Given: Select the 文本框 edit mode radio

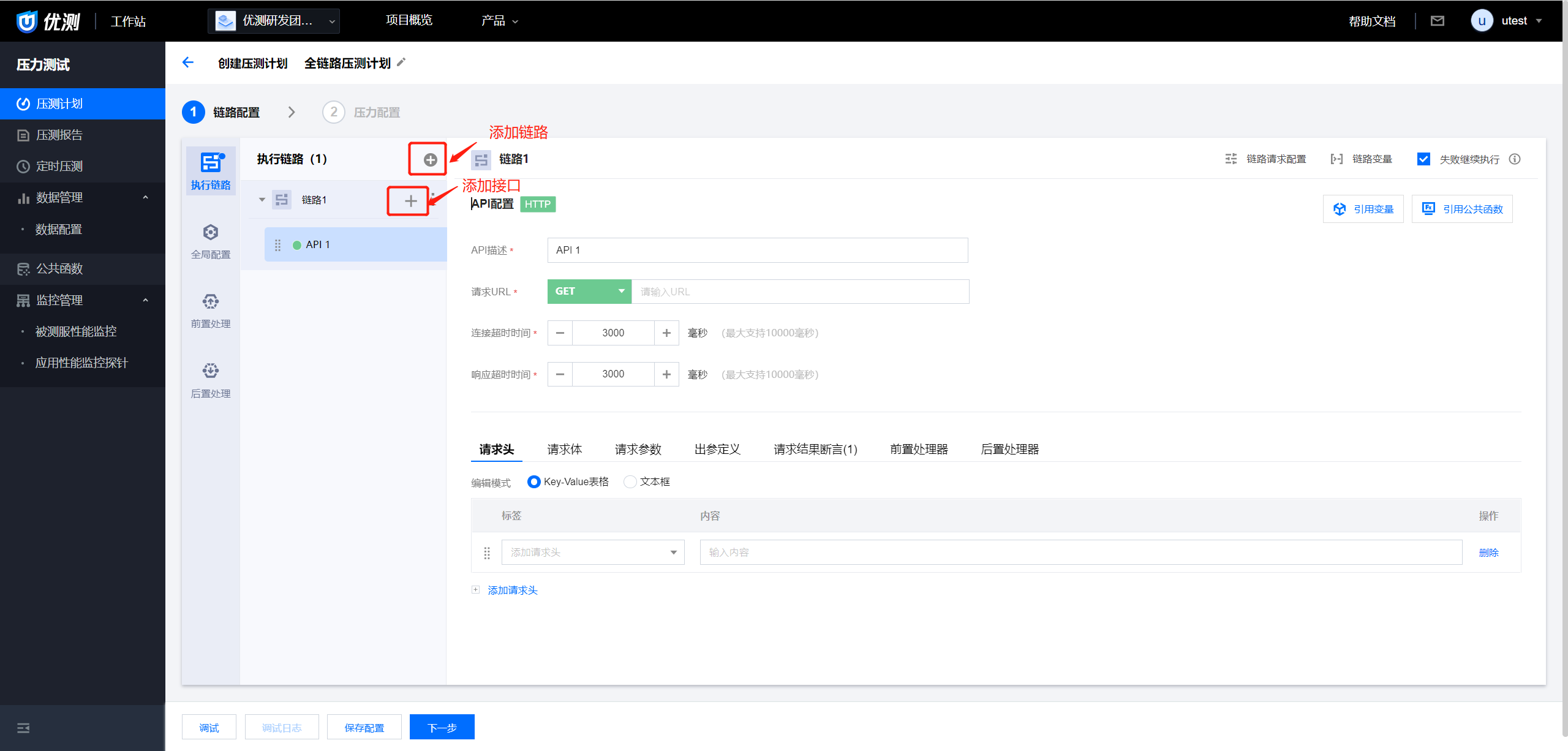Looking at the screenshot, I should click(630, 482).
